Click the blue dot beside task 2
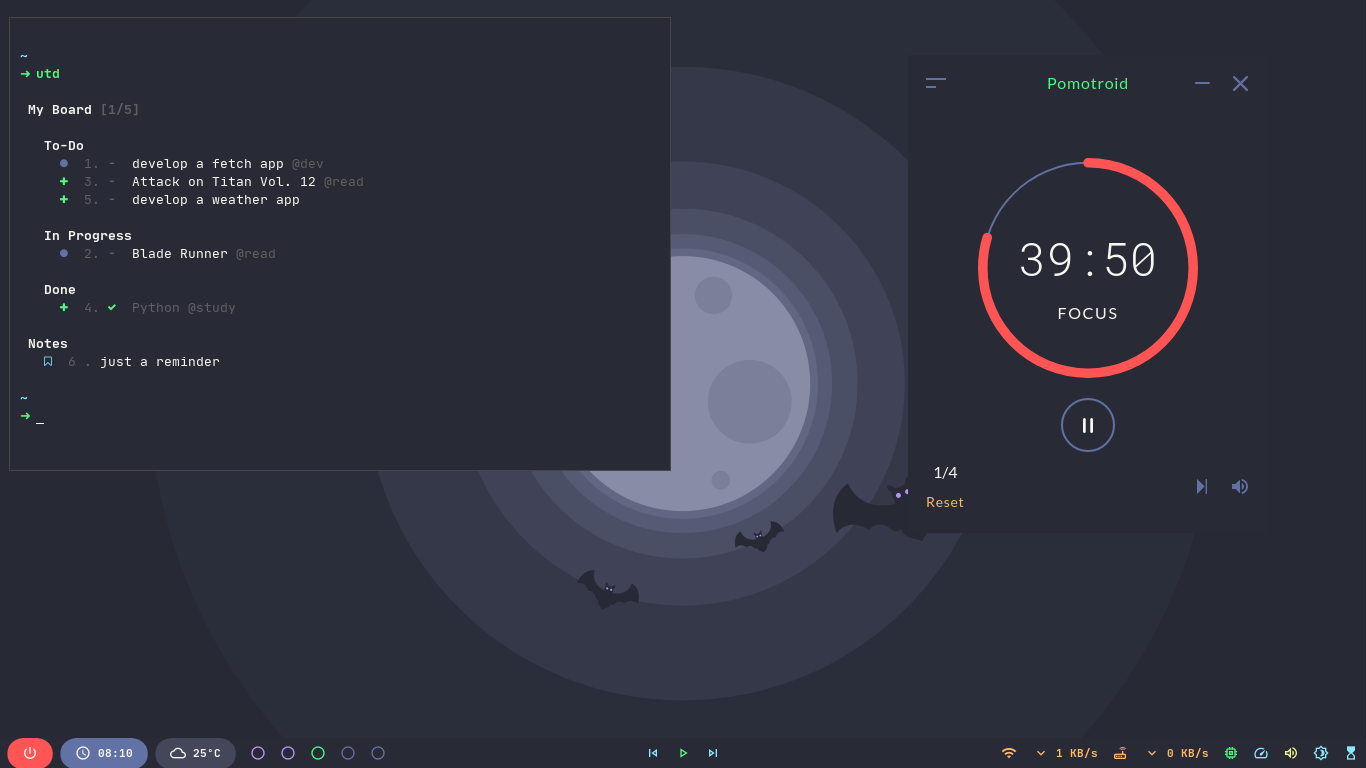 point(64,253)
